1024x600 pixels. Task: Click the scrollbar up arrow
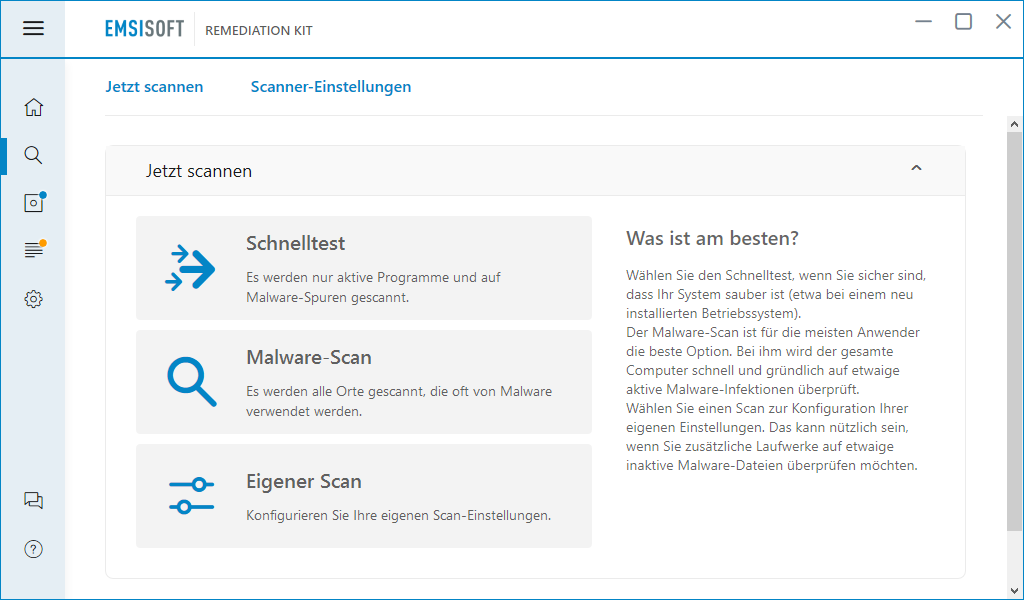(x=1014, y=123)
